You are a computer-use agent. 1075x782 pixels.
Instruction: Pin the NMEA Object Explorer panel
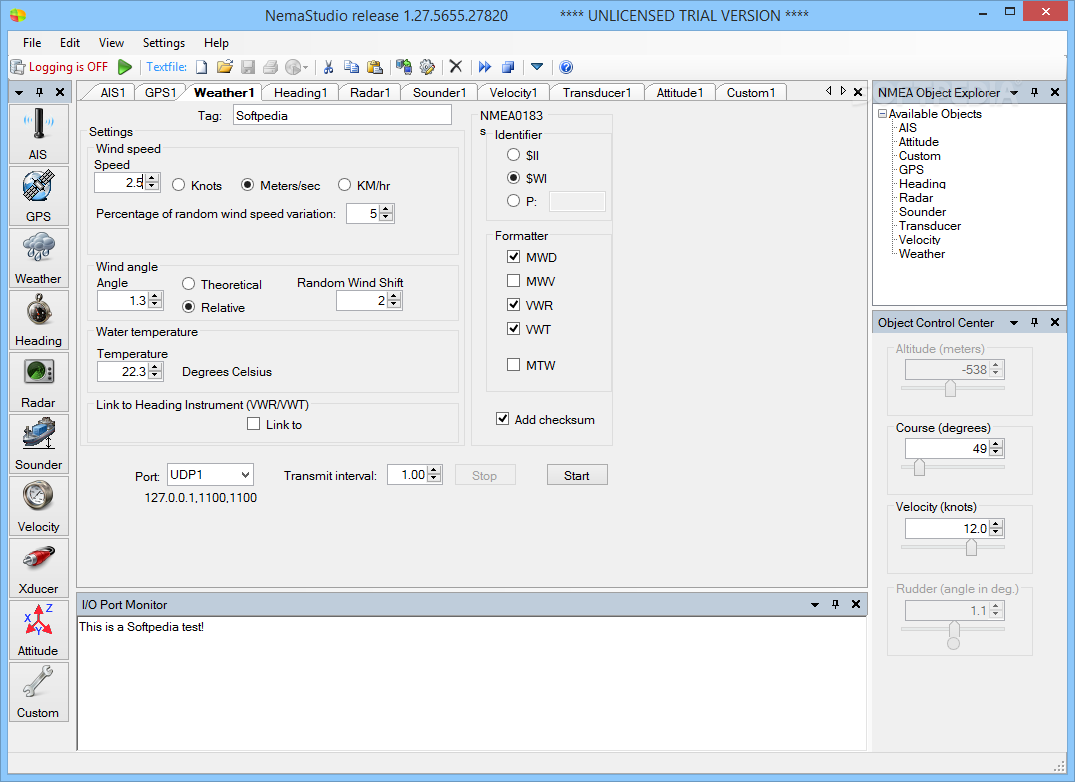[x=1035, y=93]
